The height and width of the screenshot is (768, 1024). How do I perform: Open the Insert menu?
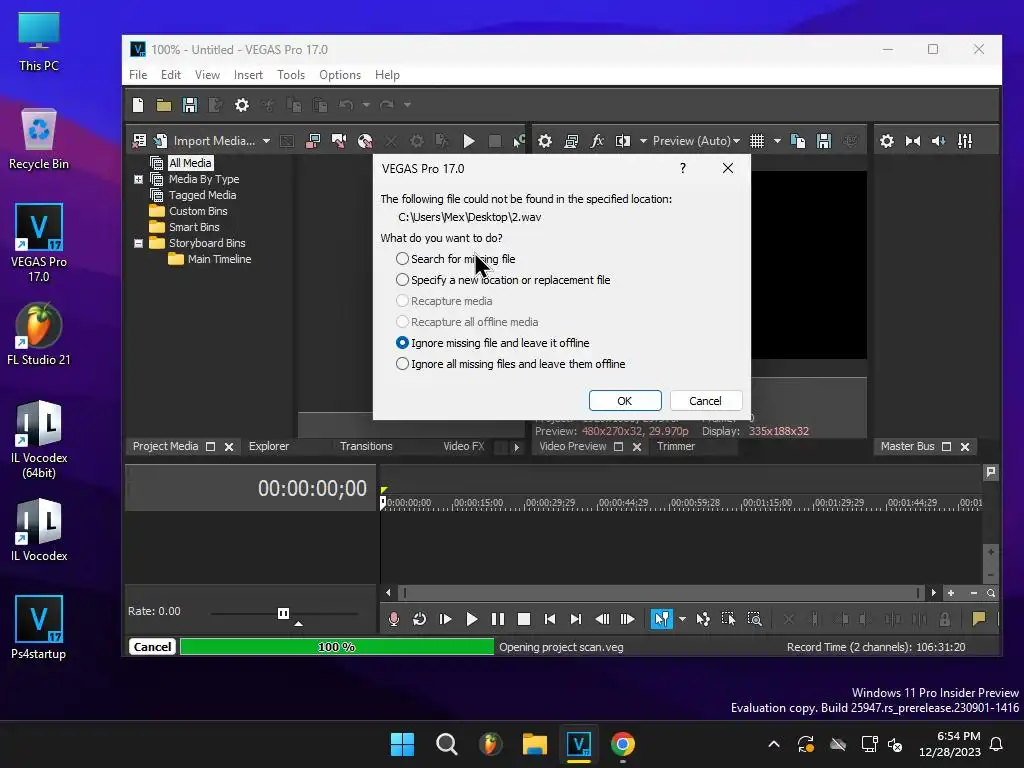pos(248,74)
